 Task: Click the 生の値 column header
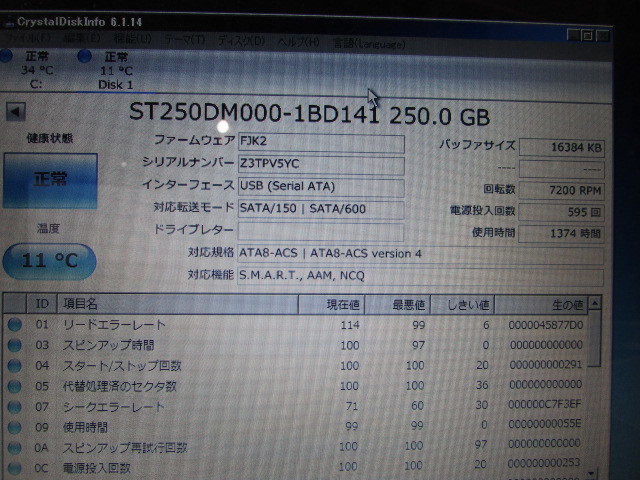click(541, 305)
